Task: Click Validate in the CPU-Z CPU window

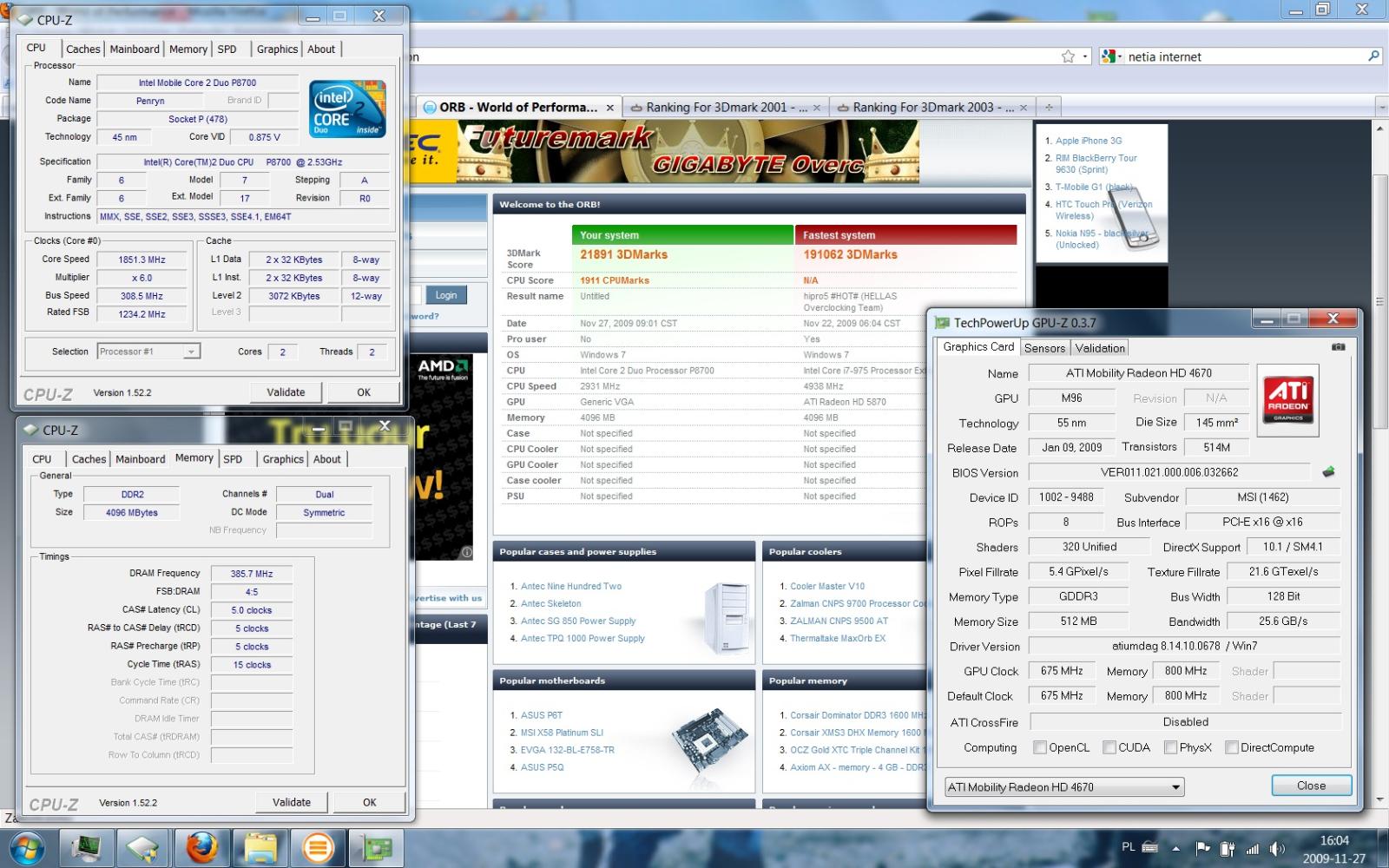Action: tap(286, 392)
